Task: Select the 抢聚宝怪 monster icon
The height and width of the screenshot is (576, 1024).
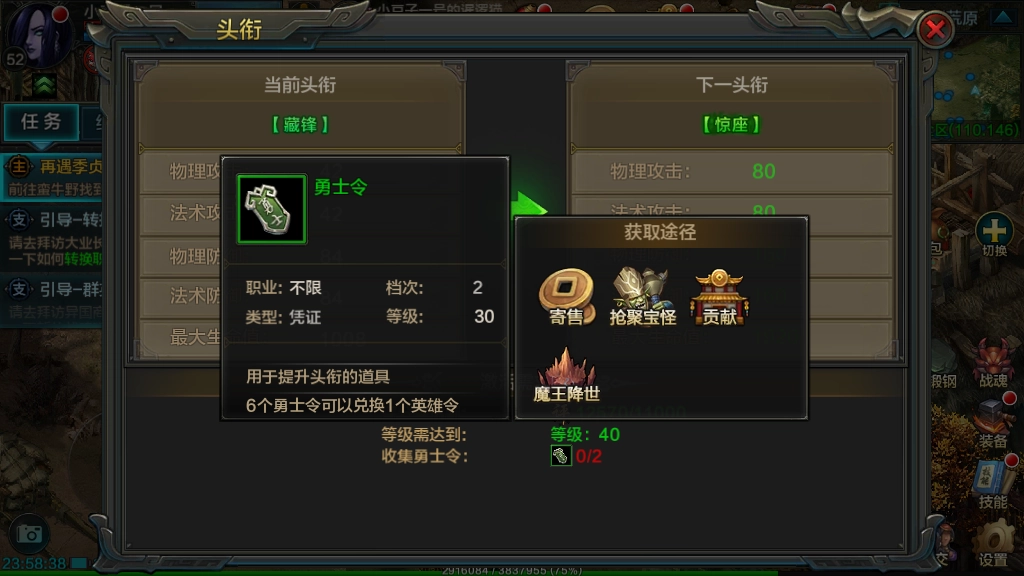Action: 643,295
